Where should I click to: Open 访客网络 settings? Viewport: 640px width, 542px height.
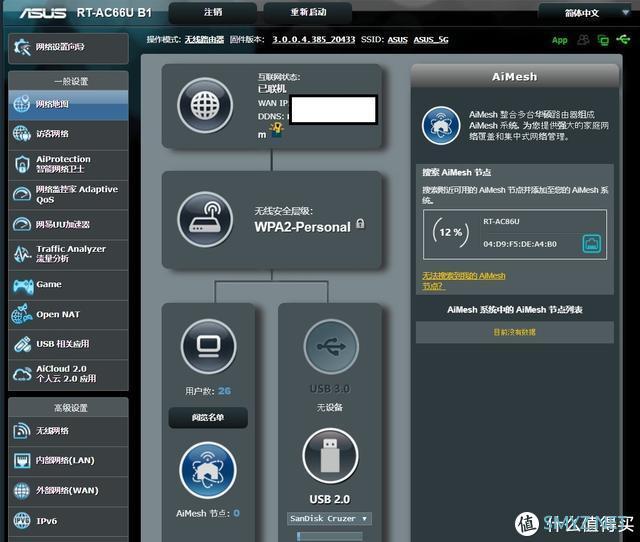point(68,134)
